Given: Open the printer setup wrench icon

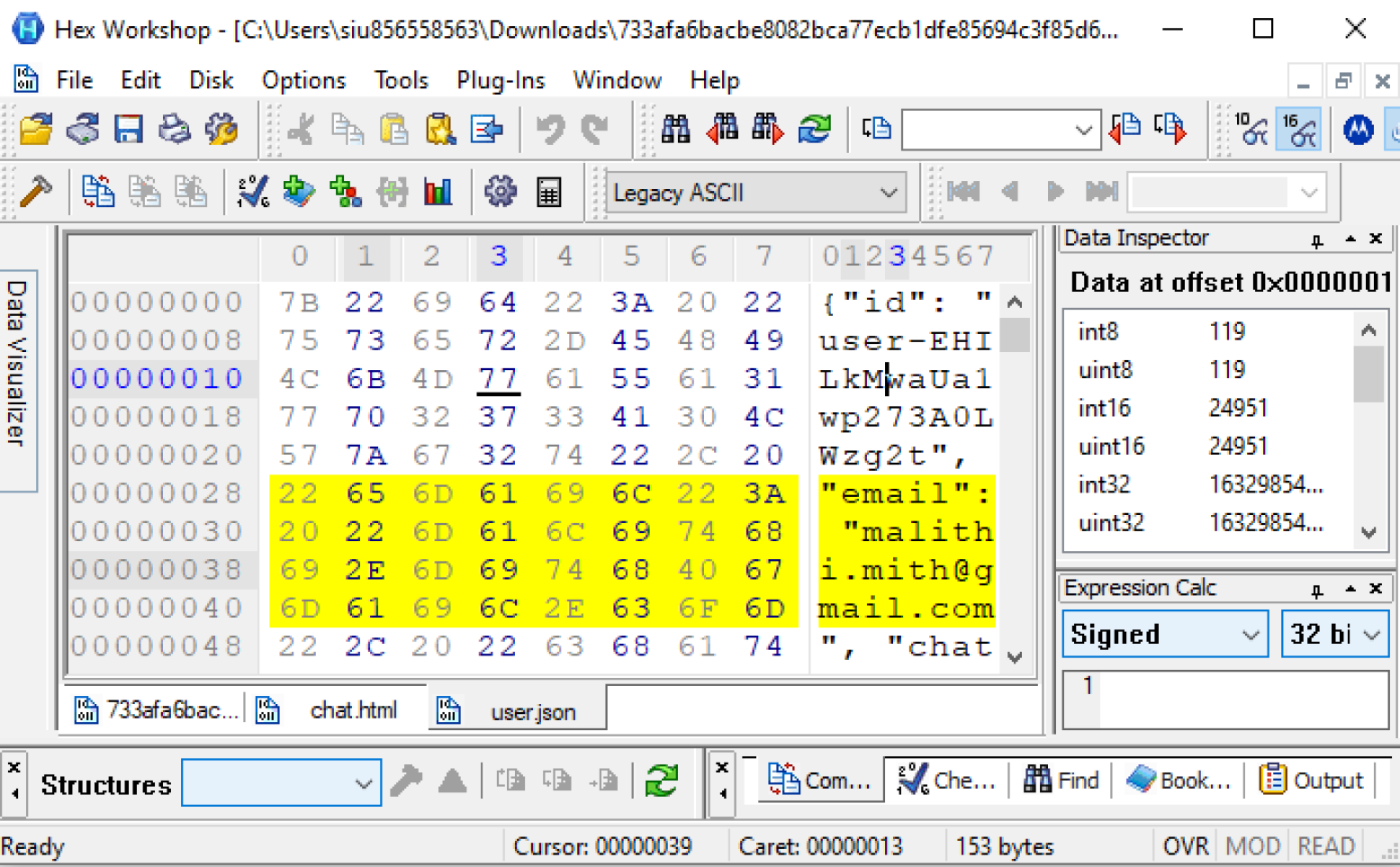Looking at the screenshot, I should 221,130.
